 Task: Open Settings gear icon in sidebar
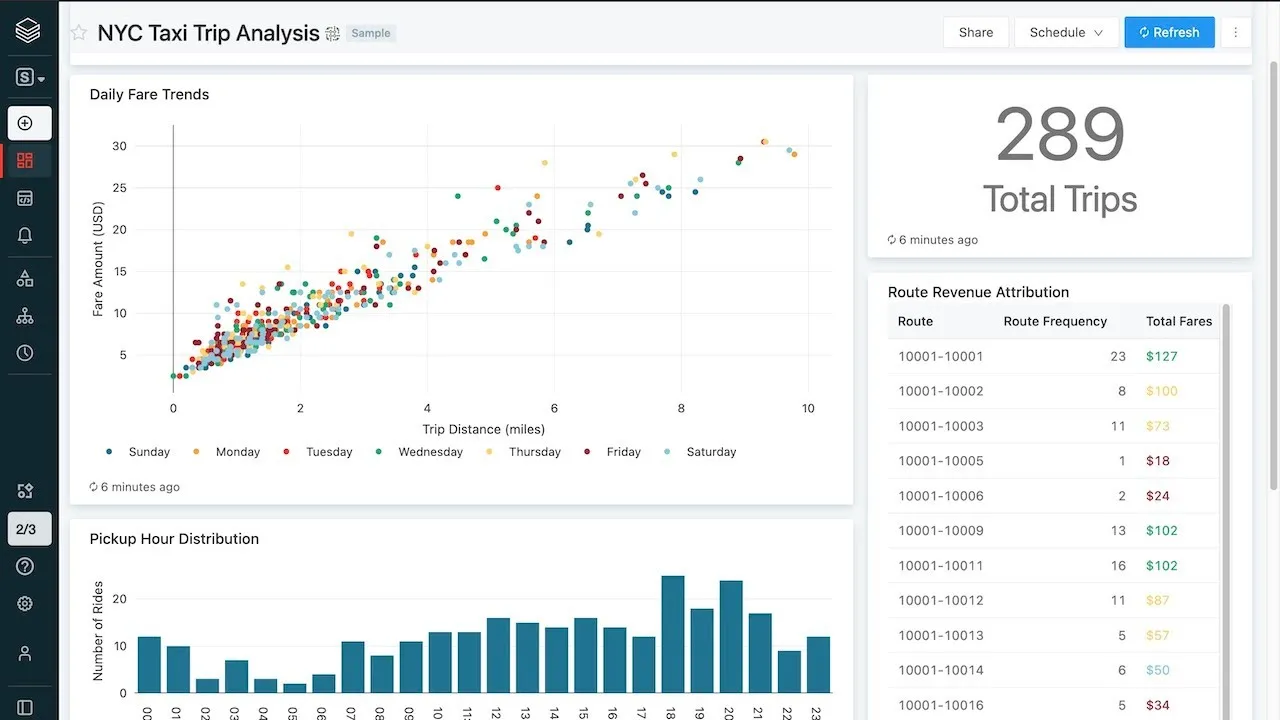click(x=25, y=604)
